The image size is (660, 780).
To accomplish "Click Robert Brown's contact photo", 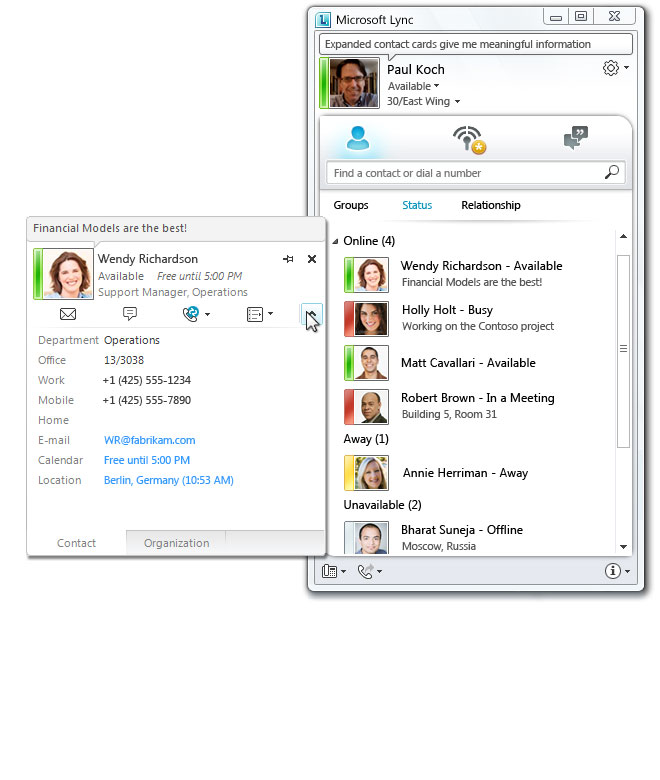I will pos(371,407).
